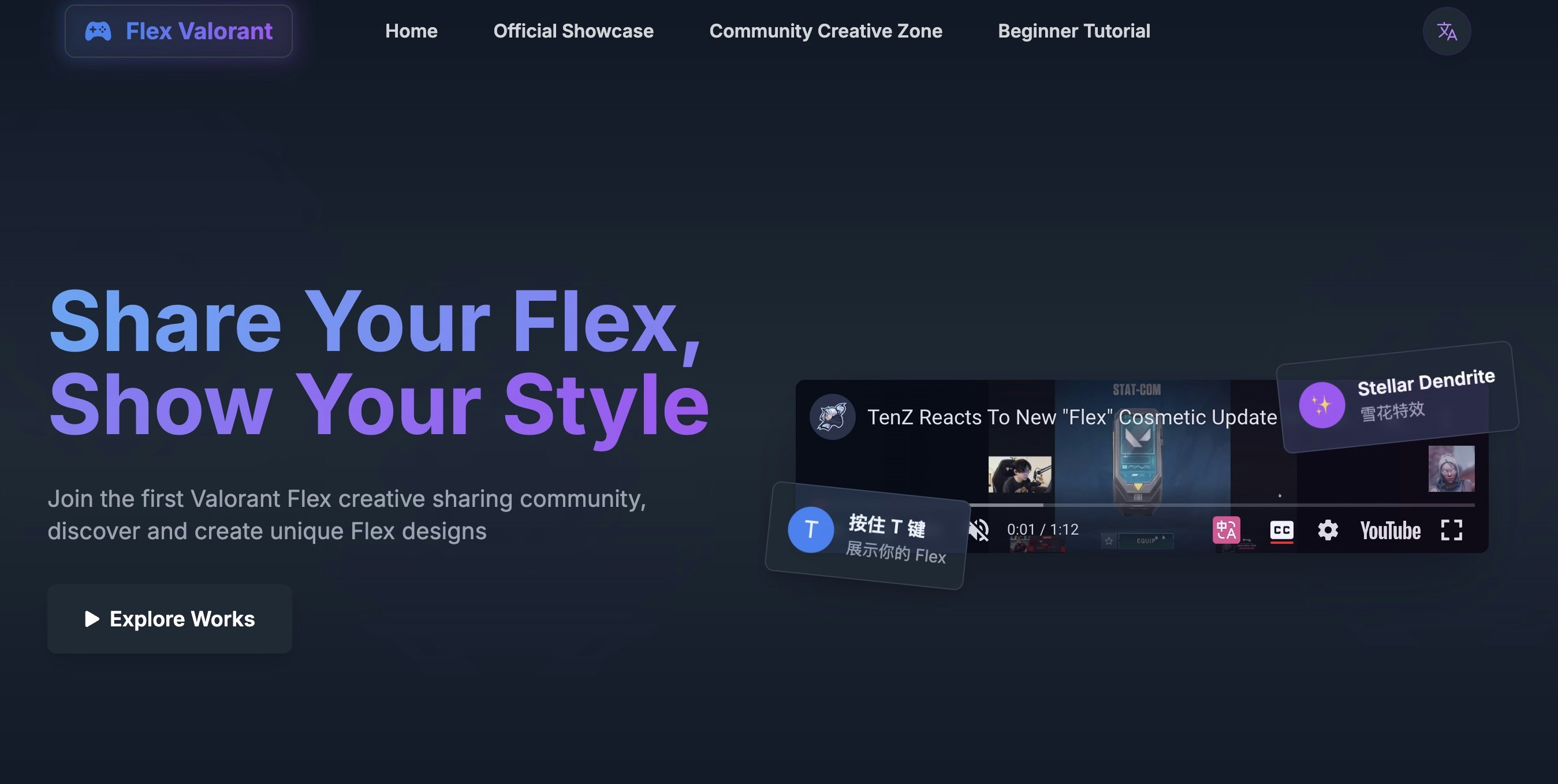Open the Official Showcase page
This screenshot has height=784, width=1558.
click(x=573, y=31)
